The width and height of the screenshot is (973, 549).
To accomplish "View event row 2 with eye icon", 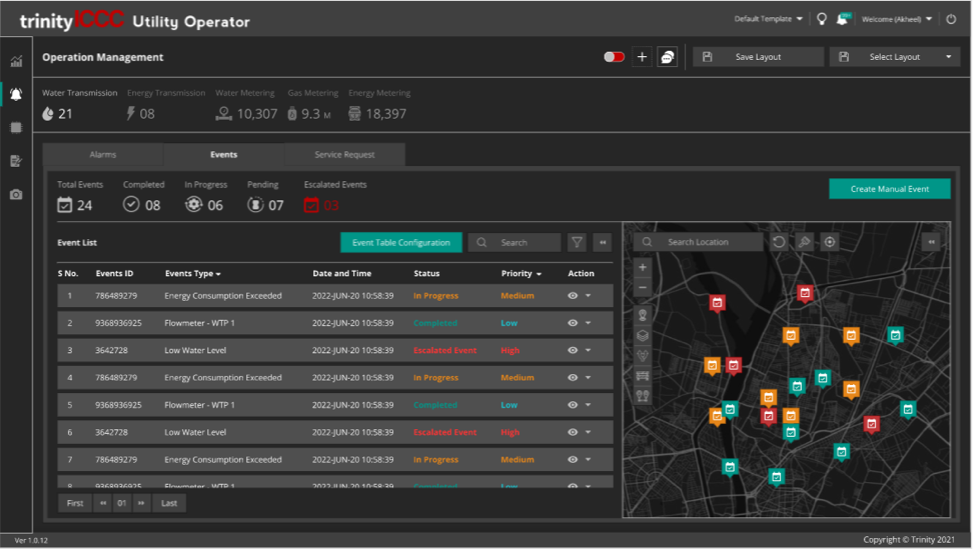I will (x=573, y=323).
